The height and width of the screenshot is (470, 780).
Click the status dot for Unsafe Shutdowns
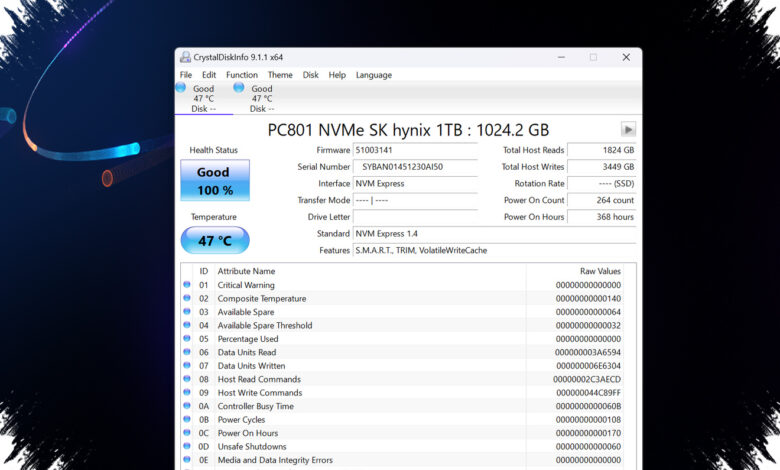click(x=187, y=446)
